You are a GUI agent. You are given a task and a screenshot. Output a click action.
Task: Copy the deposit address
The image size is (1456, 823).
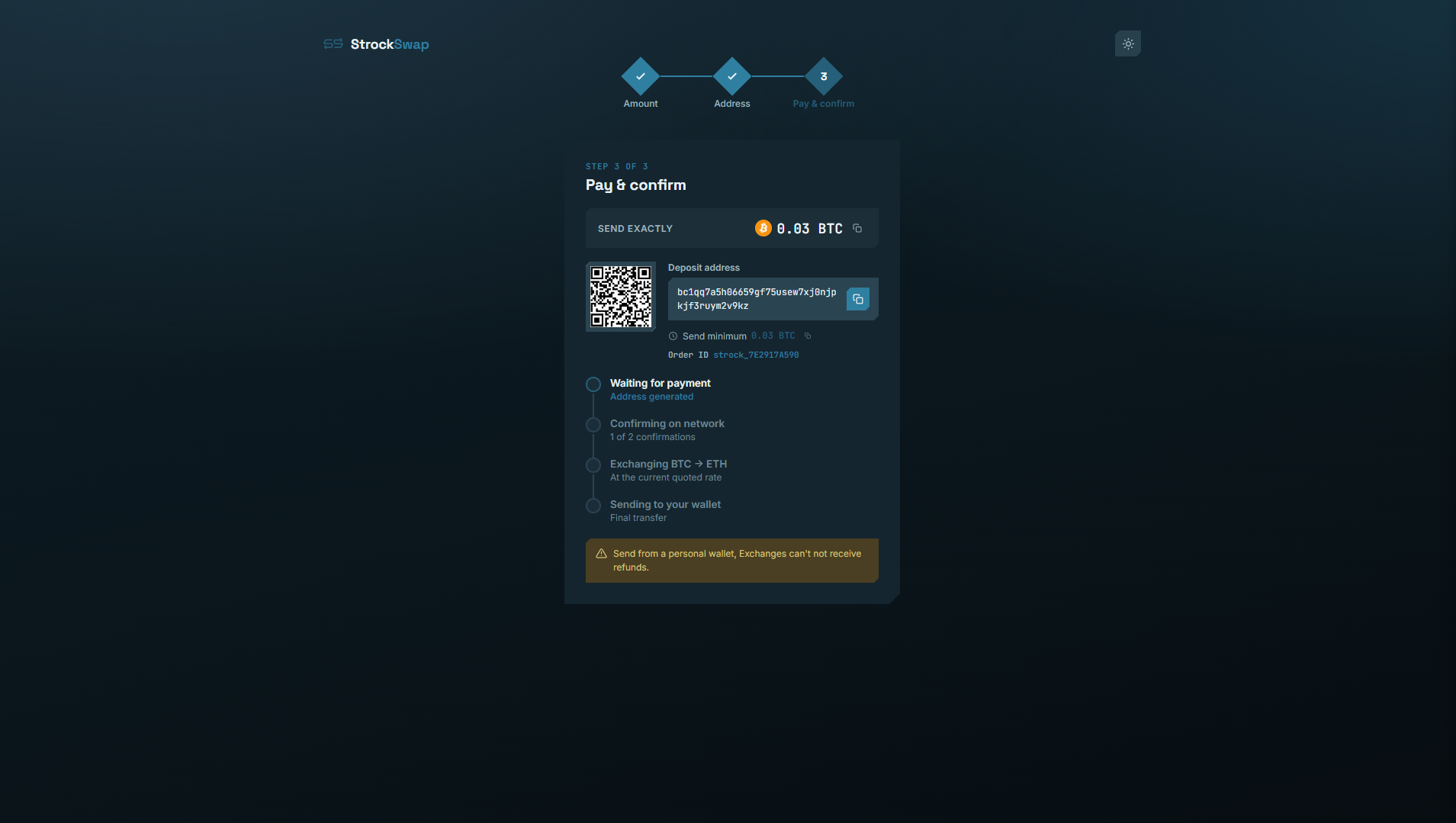tap(858, 299)
